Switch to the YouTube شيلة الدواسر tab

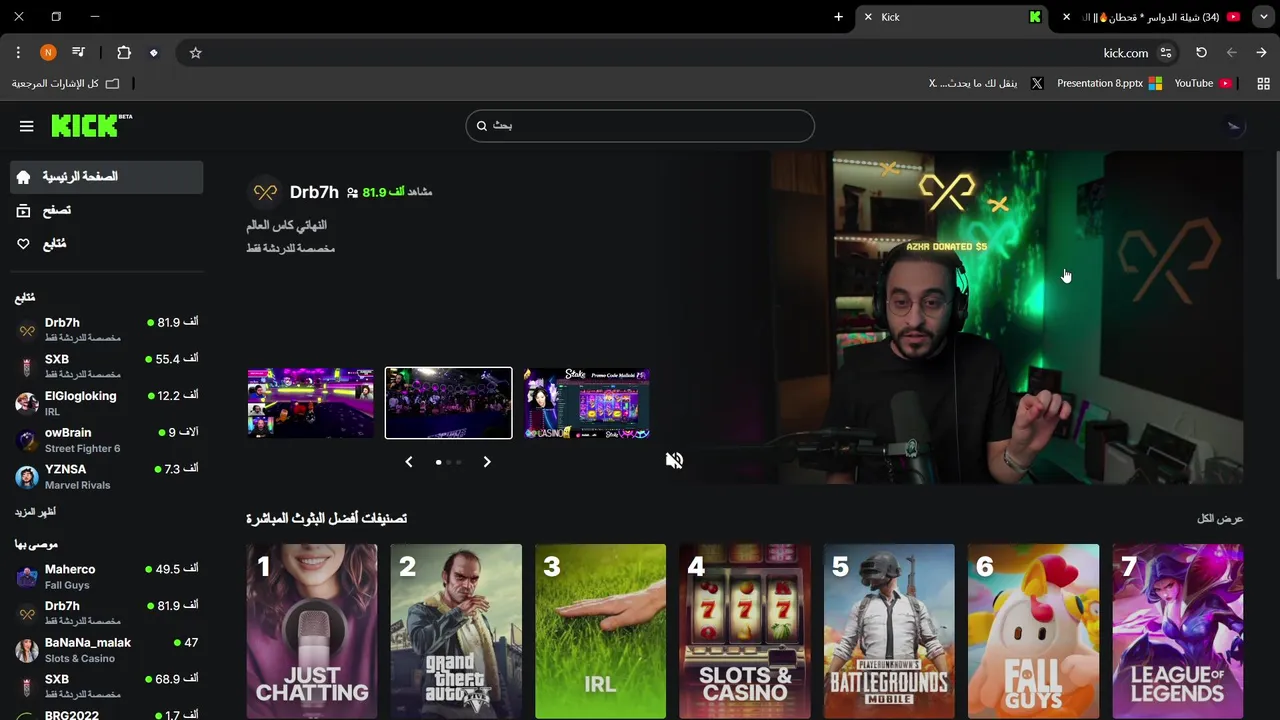(x=1152, y=17)
